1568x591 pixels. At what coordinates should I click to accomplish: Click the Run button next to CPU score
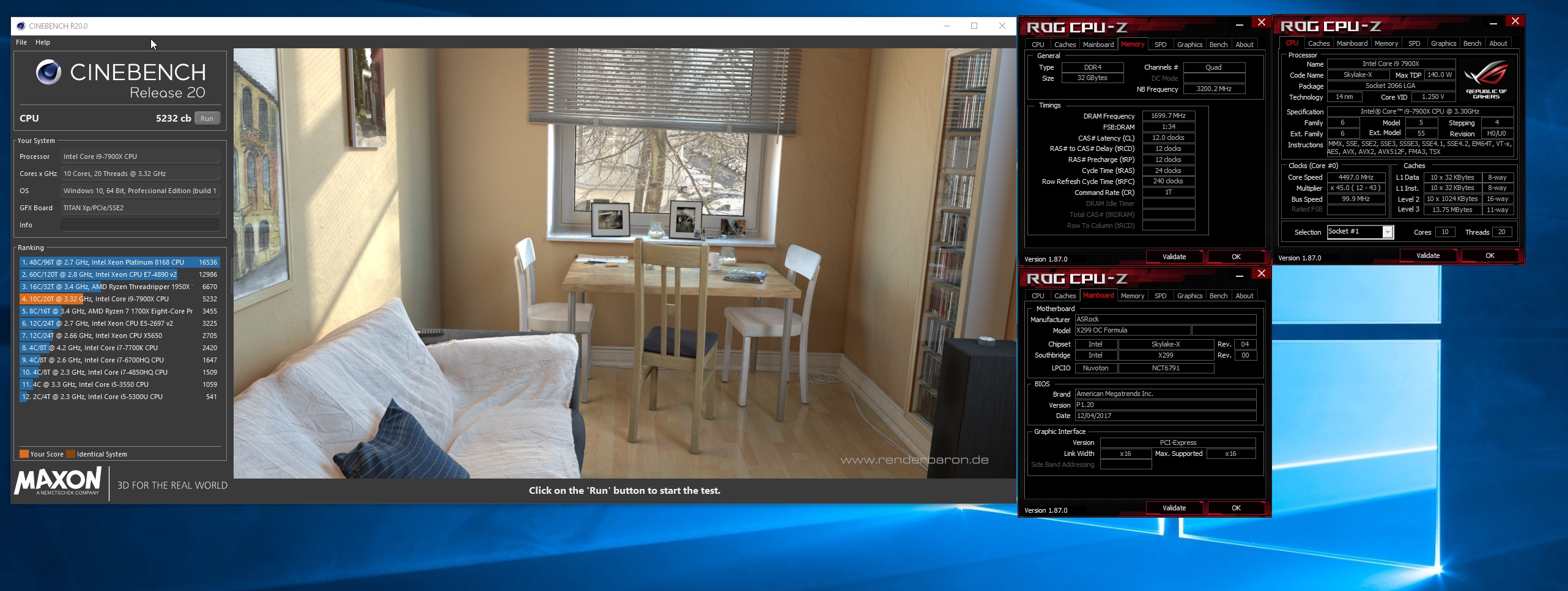pyautogui.click(x=207, y=119)
